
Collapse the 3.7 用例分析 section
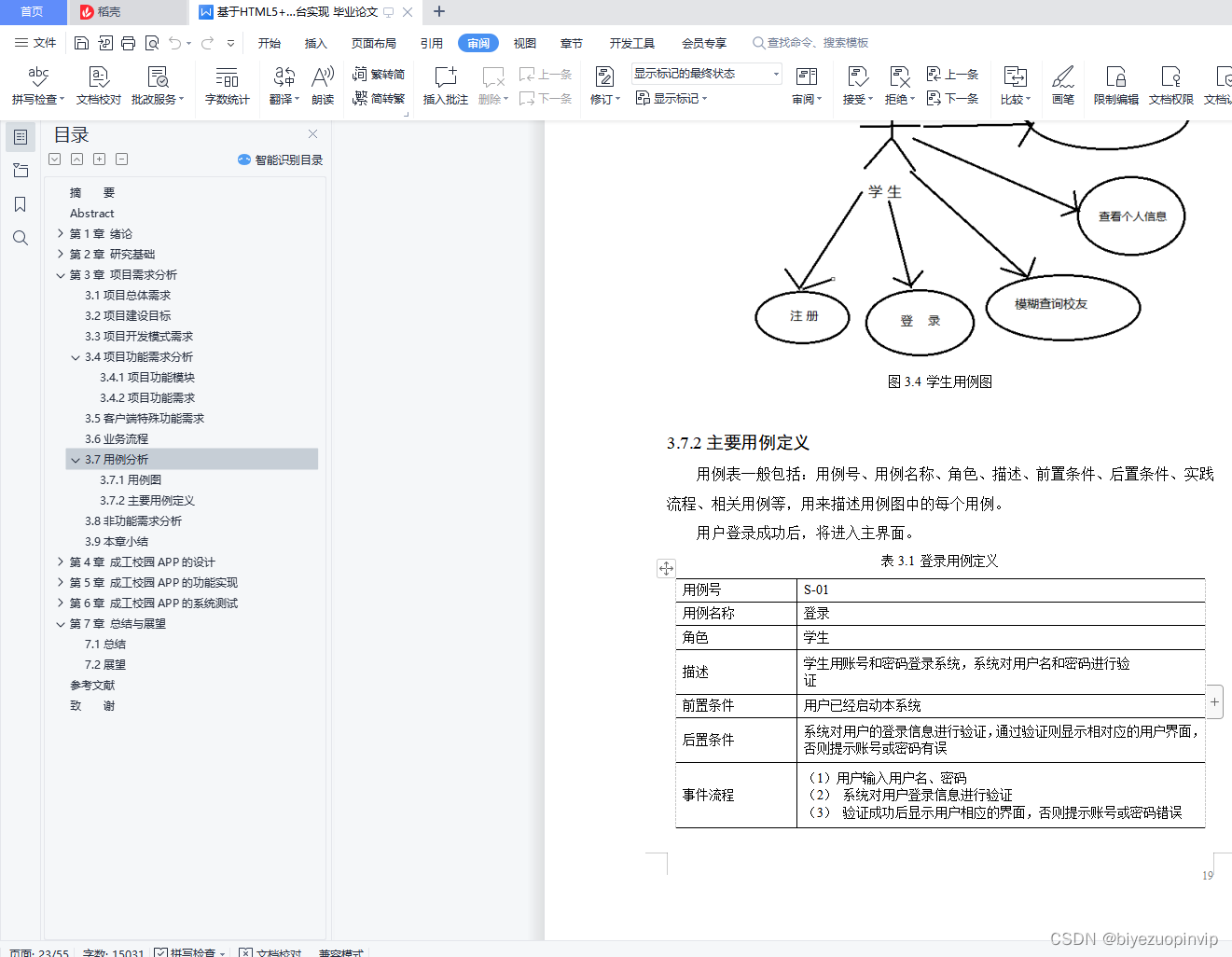(76, 459)
